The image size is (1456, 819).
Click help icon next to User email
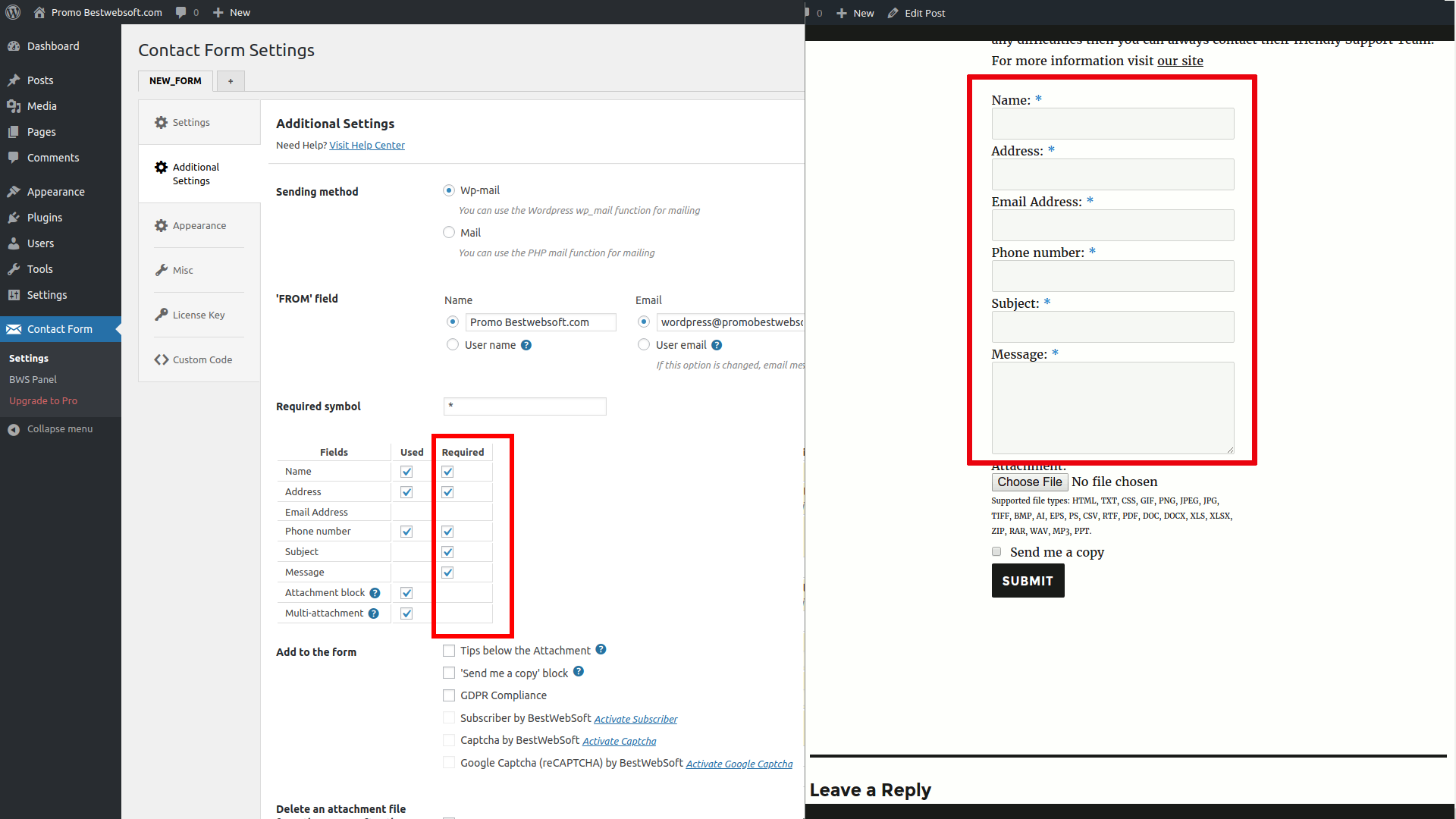[717, 345]
